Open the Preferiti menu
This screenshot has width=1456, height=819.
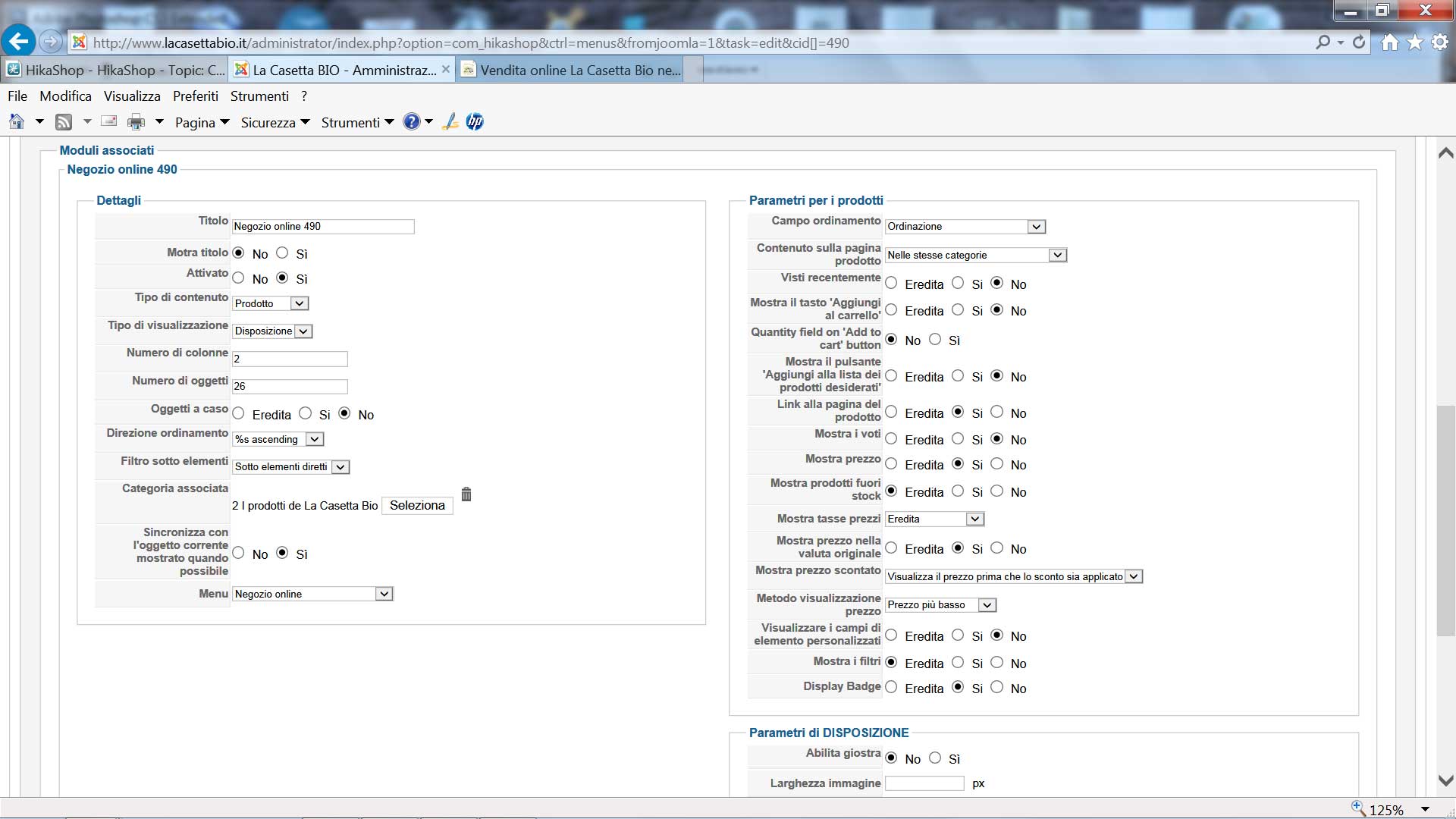pyautogui.click(x=195, y=96)
